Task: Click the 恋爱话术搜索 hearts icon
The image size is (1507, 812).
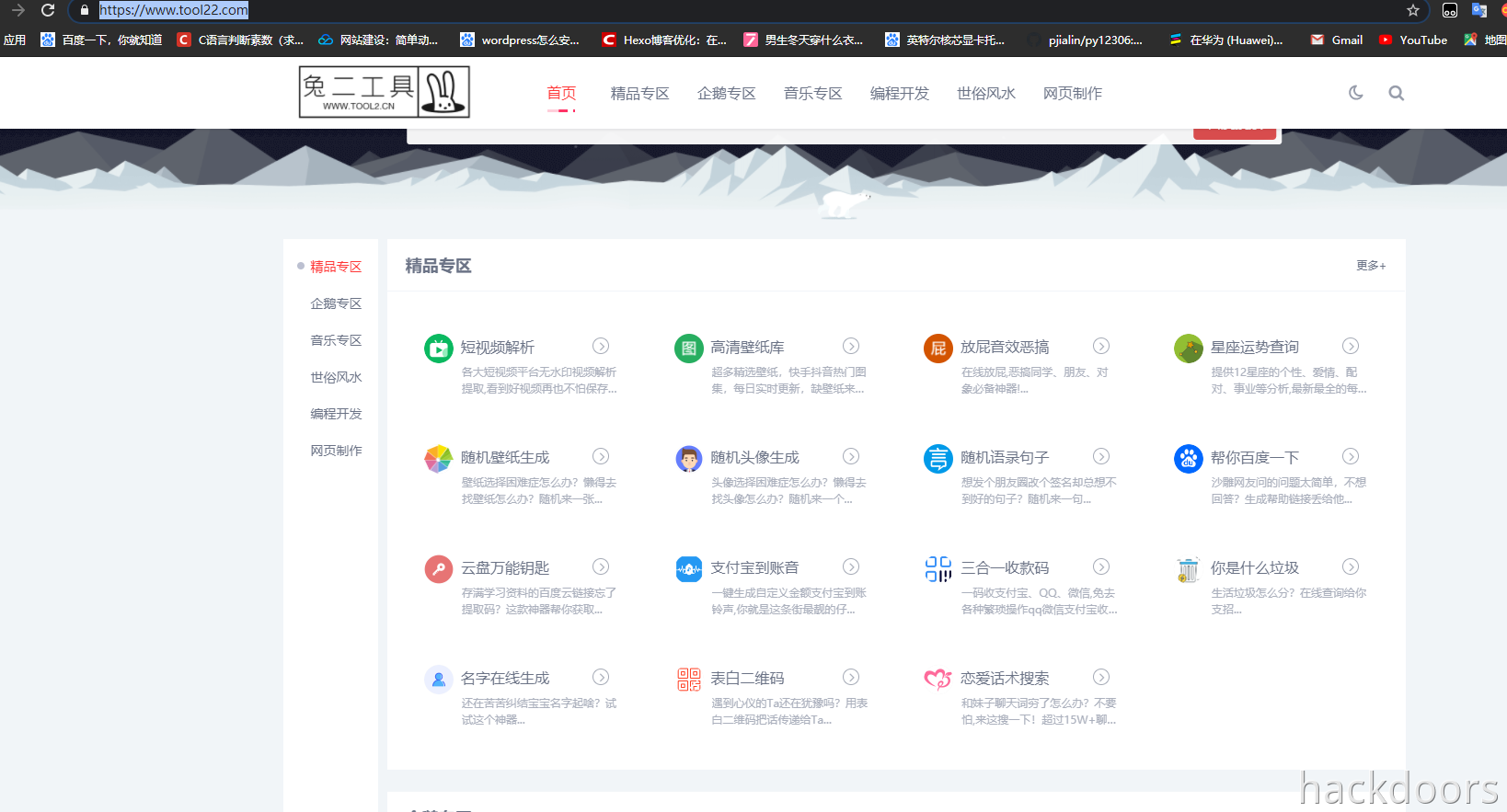Action: point(938,680)
